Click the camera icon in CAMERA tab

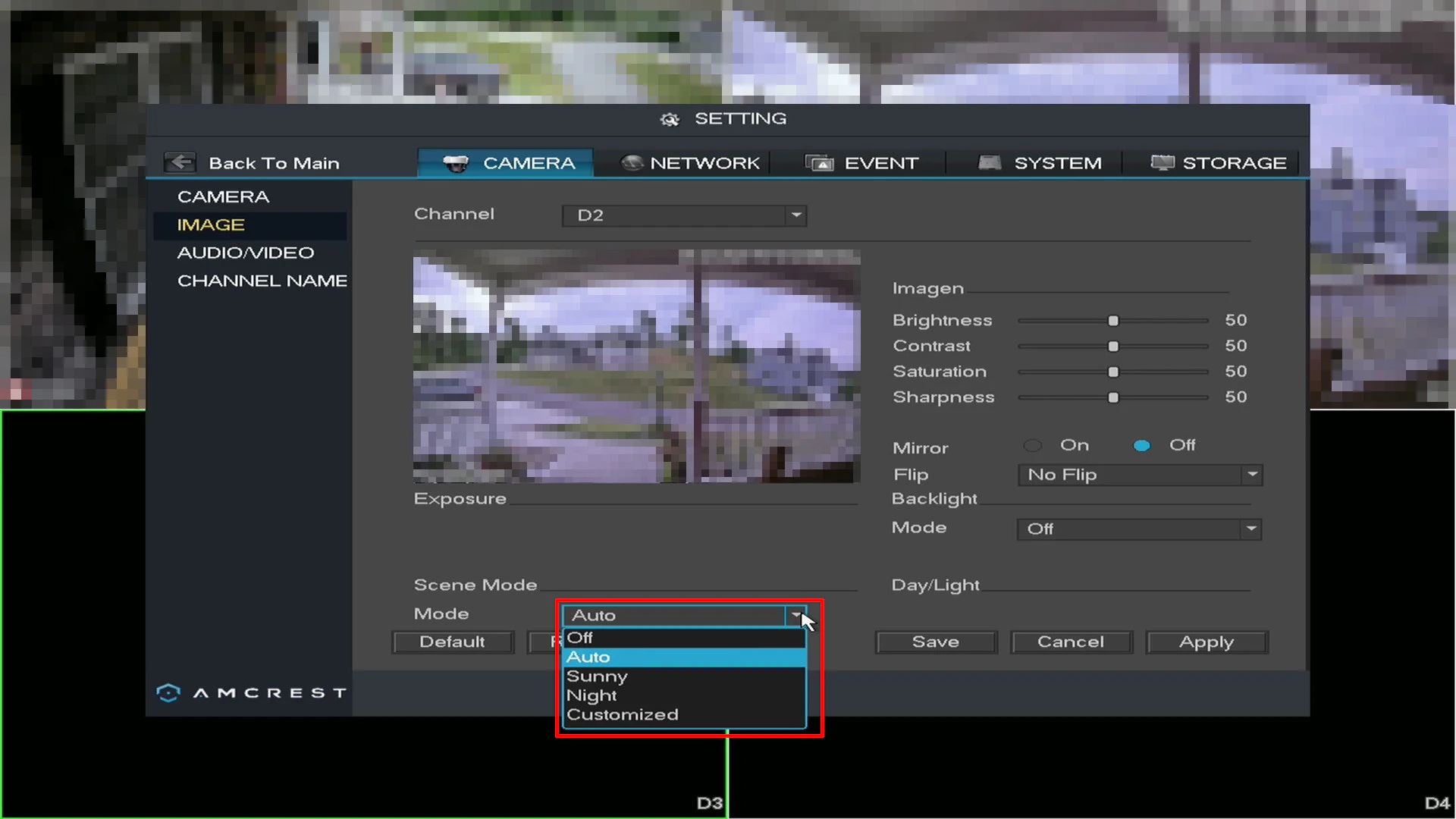tap(456, 163)
